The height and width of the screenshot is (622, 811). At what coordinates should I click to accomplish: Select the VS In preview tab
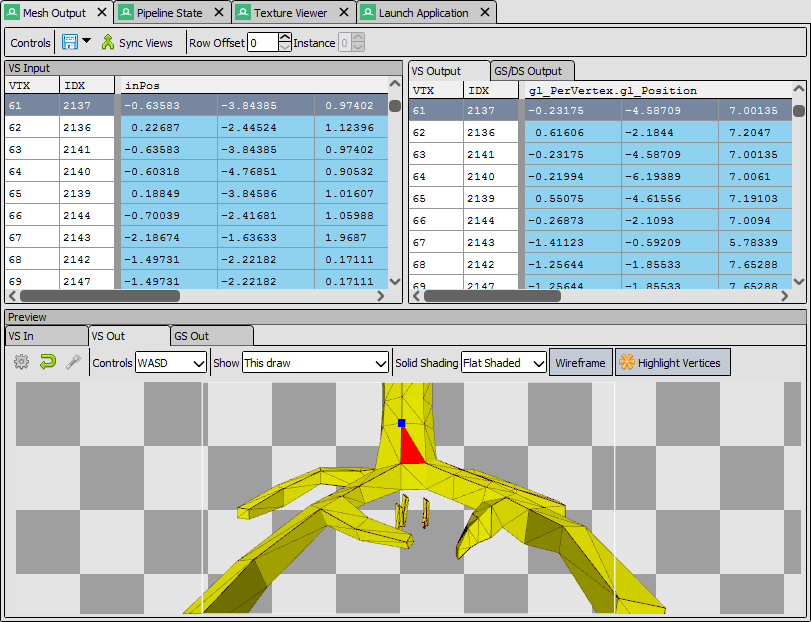(x=47, y=336)
